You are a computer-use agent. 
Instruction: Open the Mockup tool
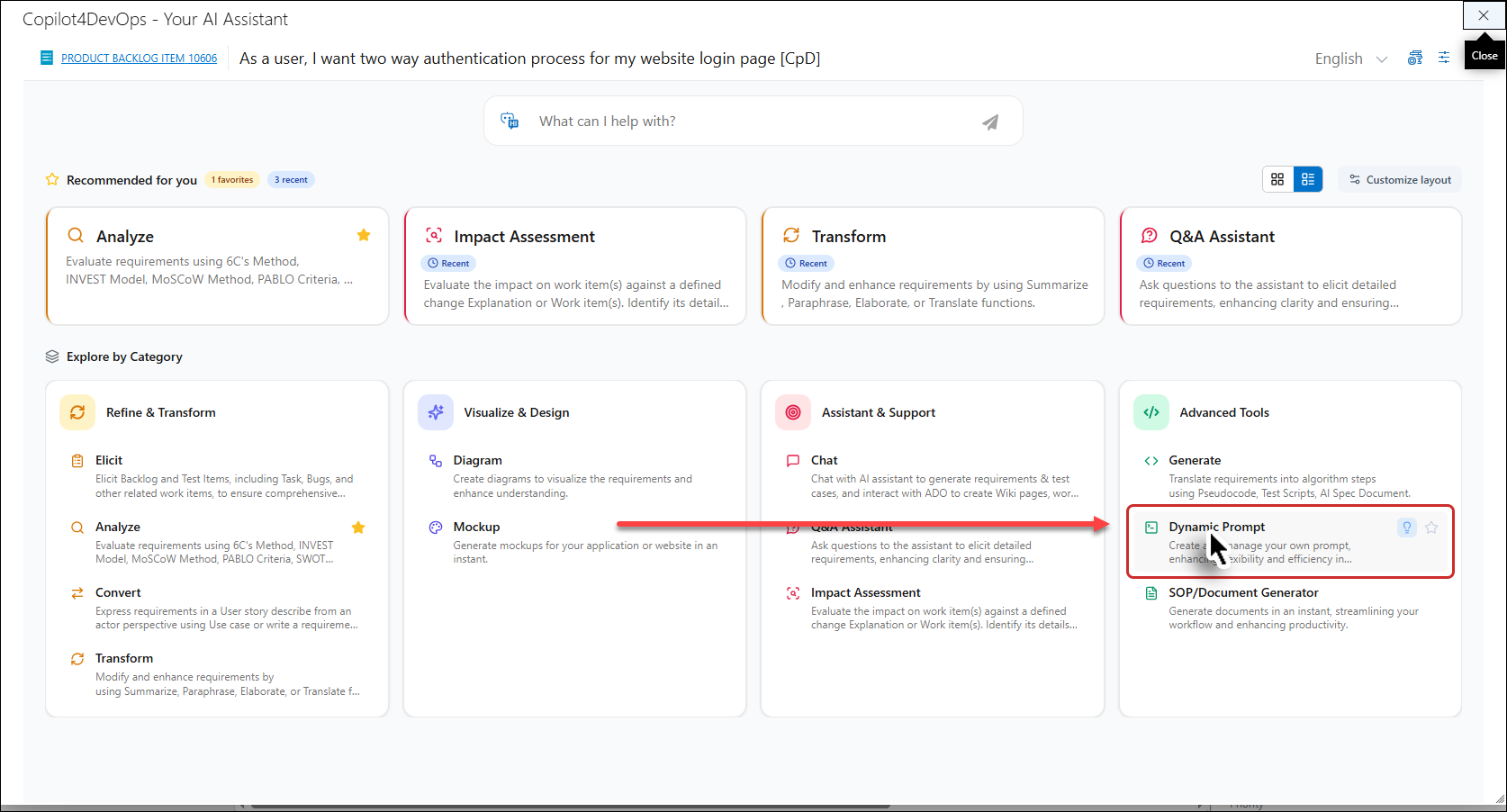pyautogui.click(x=476, y=527)
